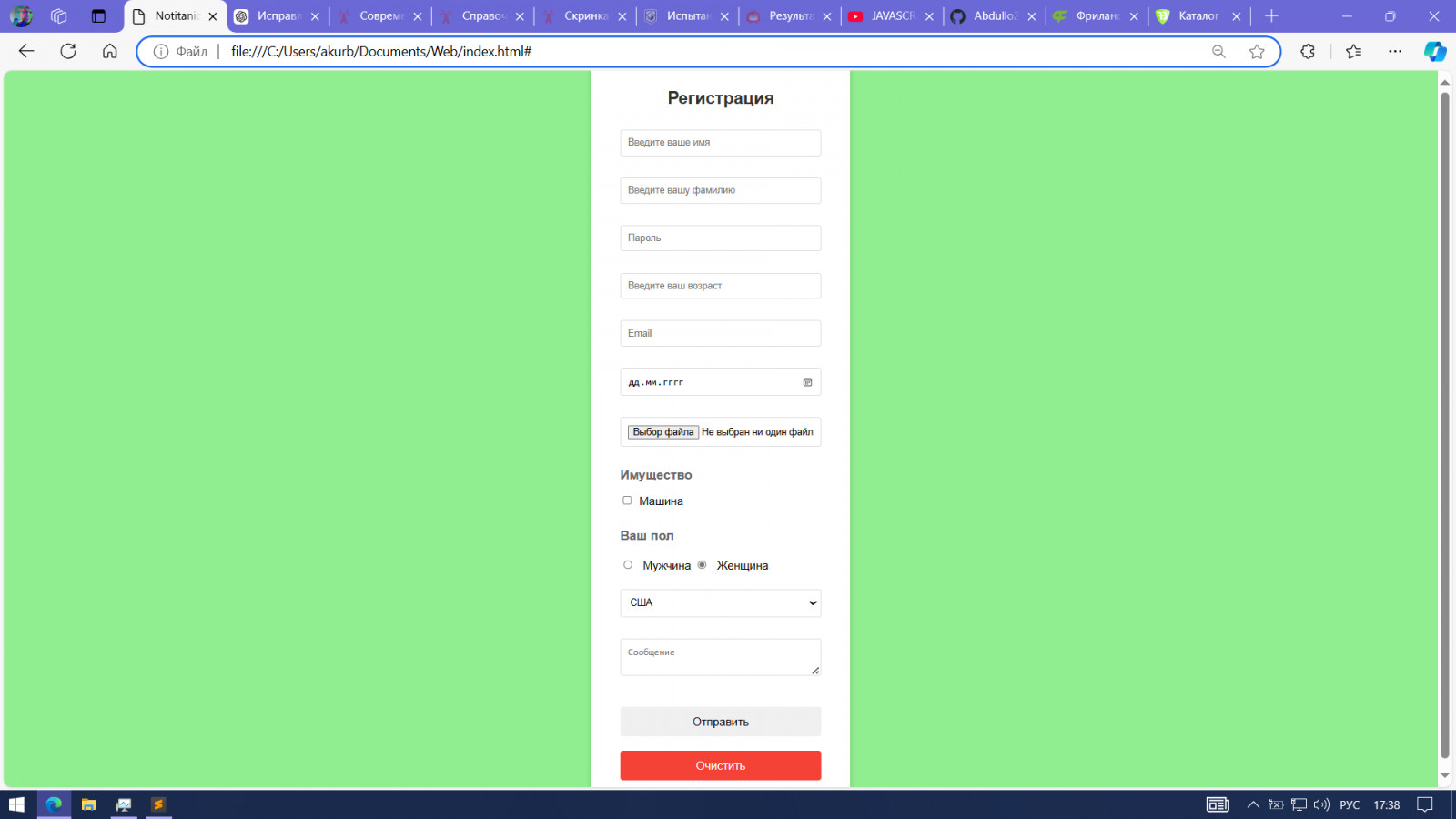Open the calendar picker in the date field
Viewport: 1456px width, 819px height.
coord(807,382)
